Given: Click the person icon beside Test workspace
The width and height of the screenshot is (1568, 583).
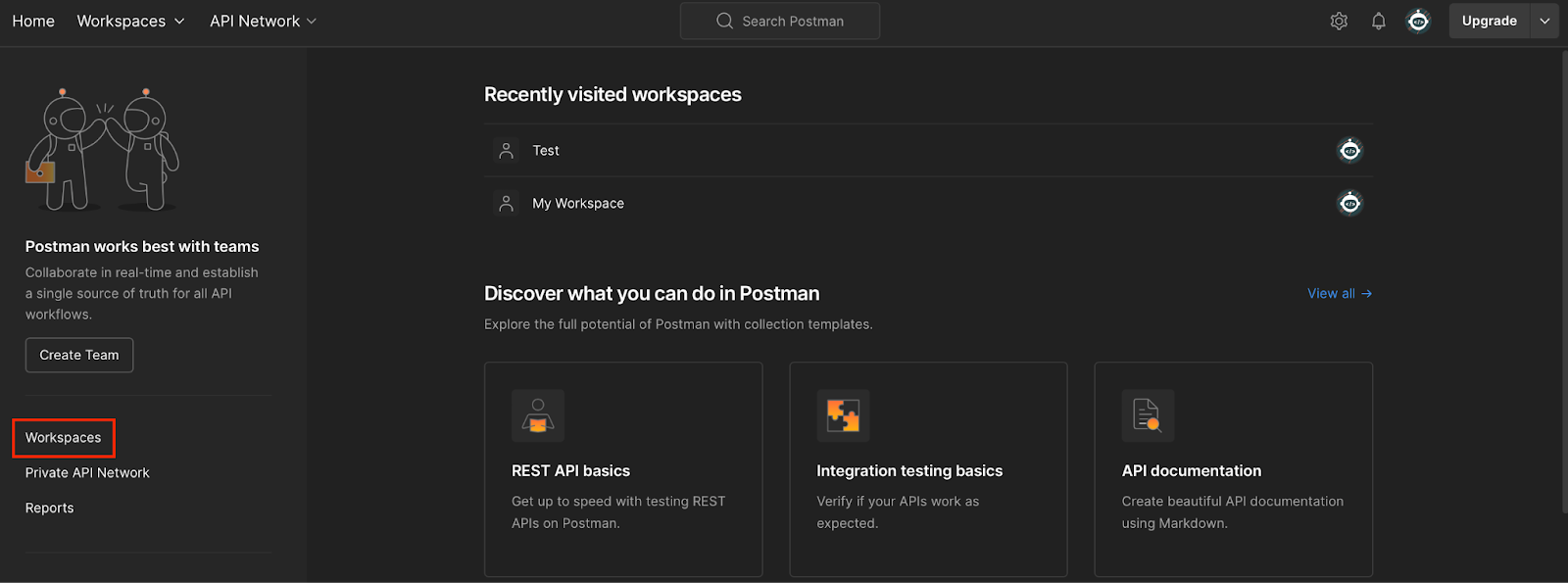Looking at the screenshot, I should pos(506,150).
